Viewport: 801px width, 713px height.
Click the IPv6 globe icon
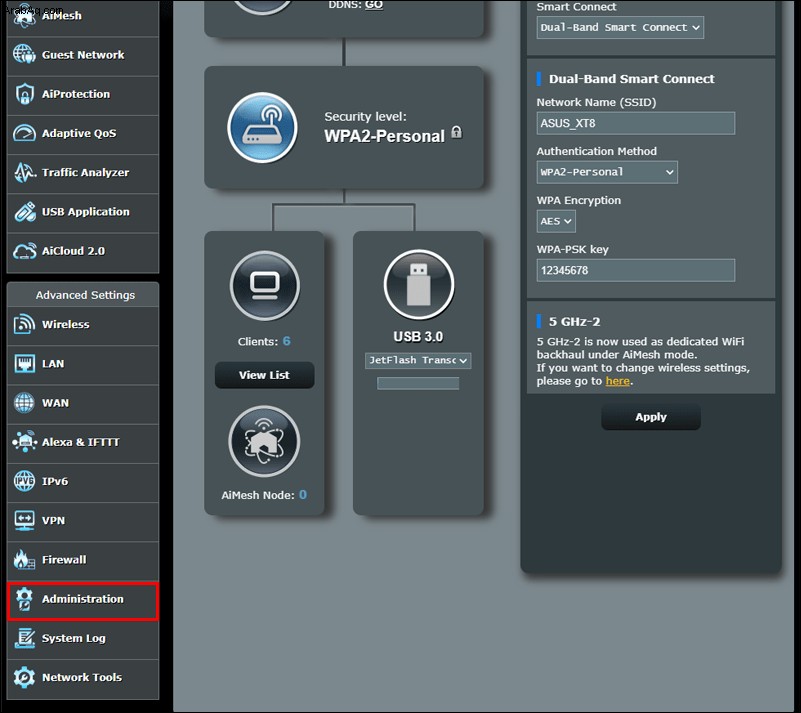click(x=24, y=481)
